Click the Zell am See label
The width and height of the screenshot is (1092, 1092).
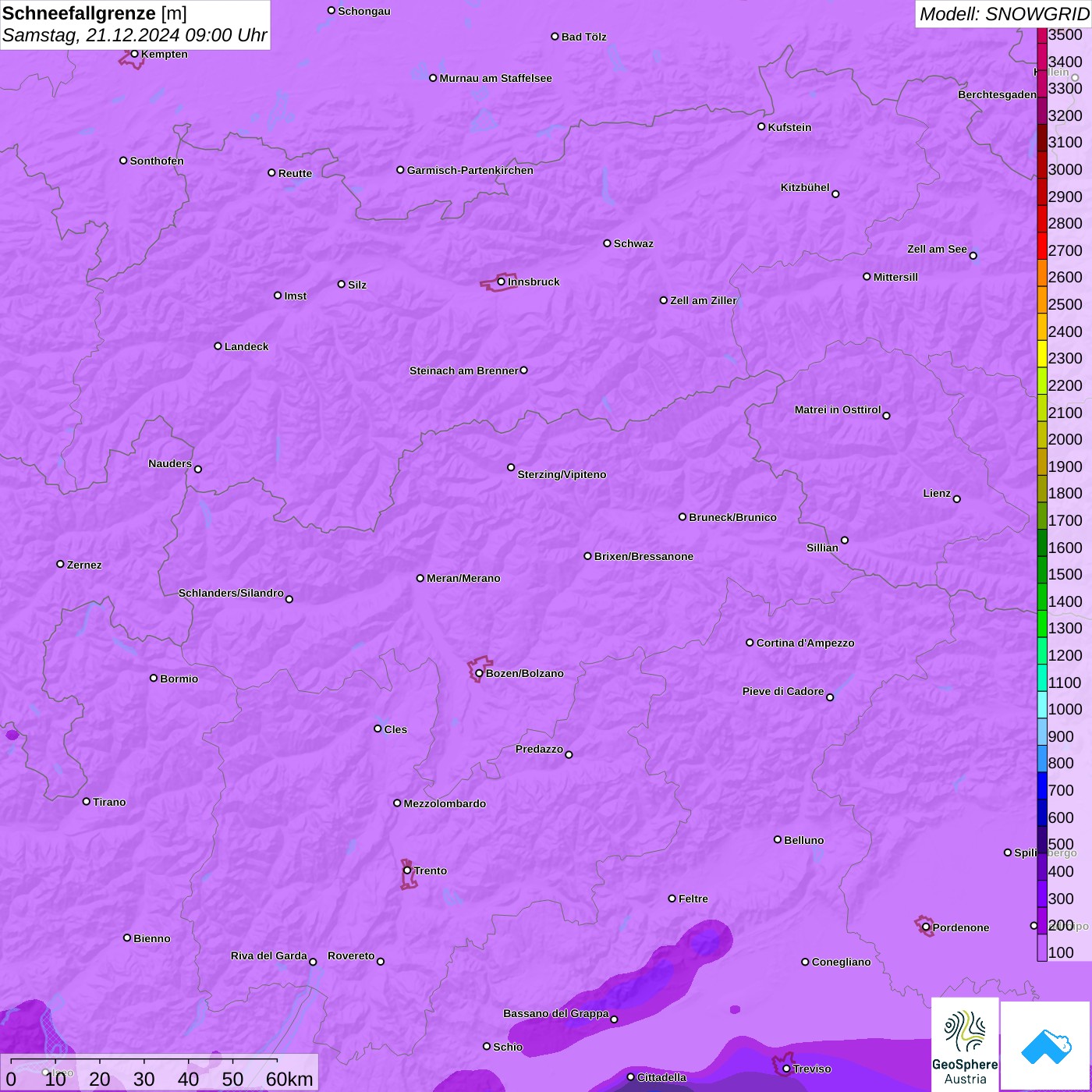(x=937, y=249)
